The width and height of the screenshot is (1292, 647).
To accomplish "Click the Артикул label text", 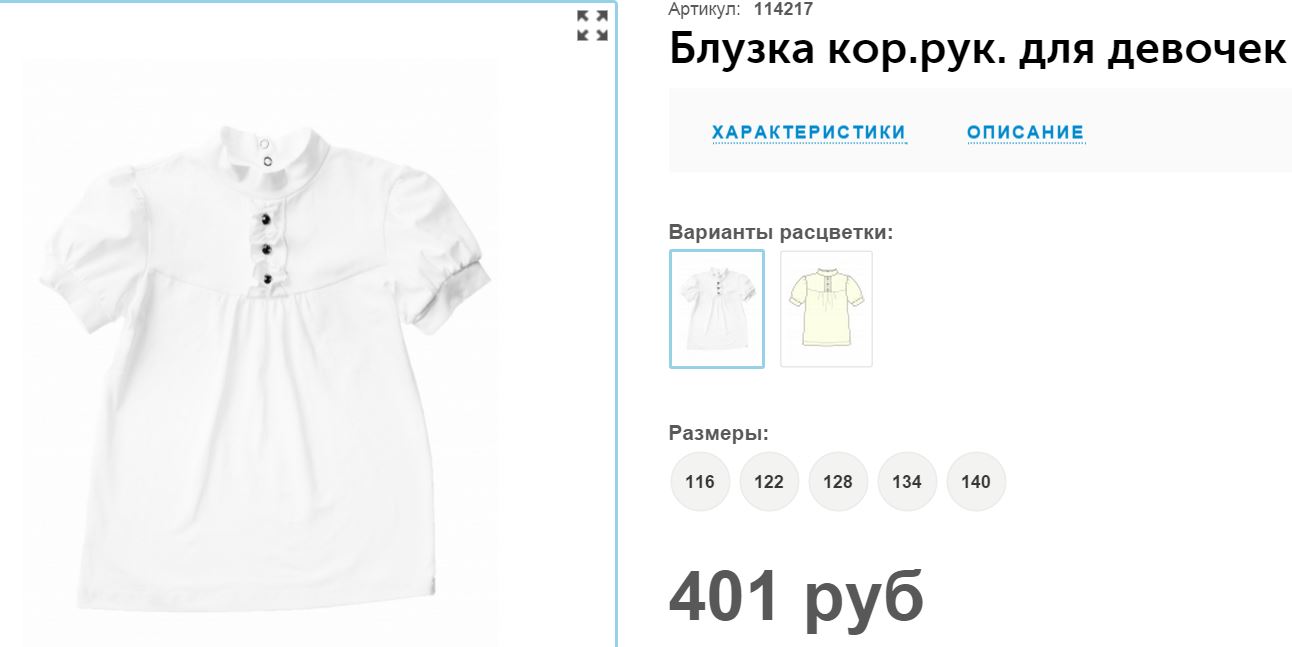I will click(704, 9).
